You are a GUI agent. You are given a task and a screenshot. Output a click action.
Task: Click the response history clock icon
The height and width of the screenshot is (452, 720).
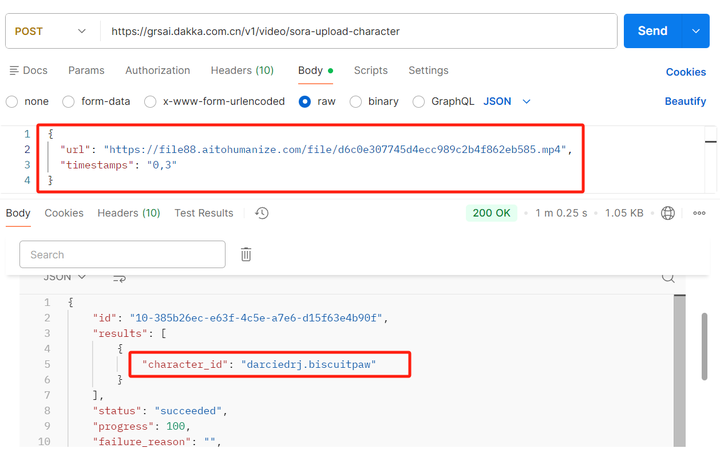click(x=262, y=213)
